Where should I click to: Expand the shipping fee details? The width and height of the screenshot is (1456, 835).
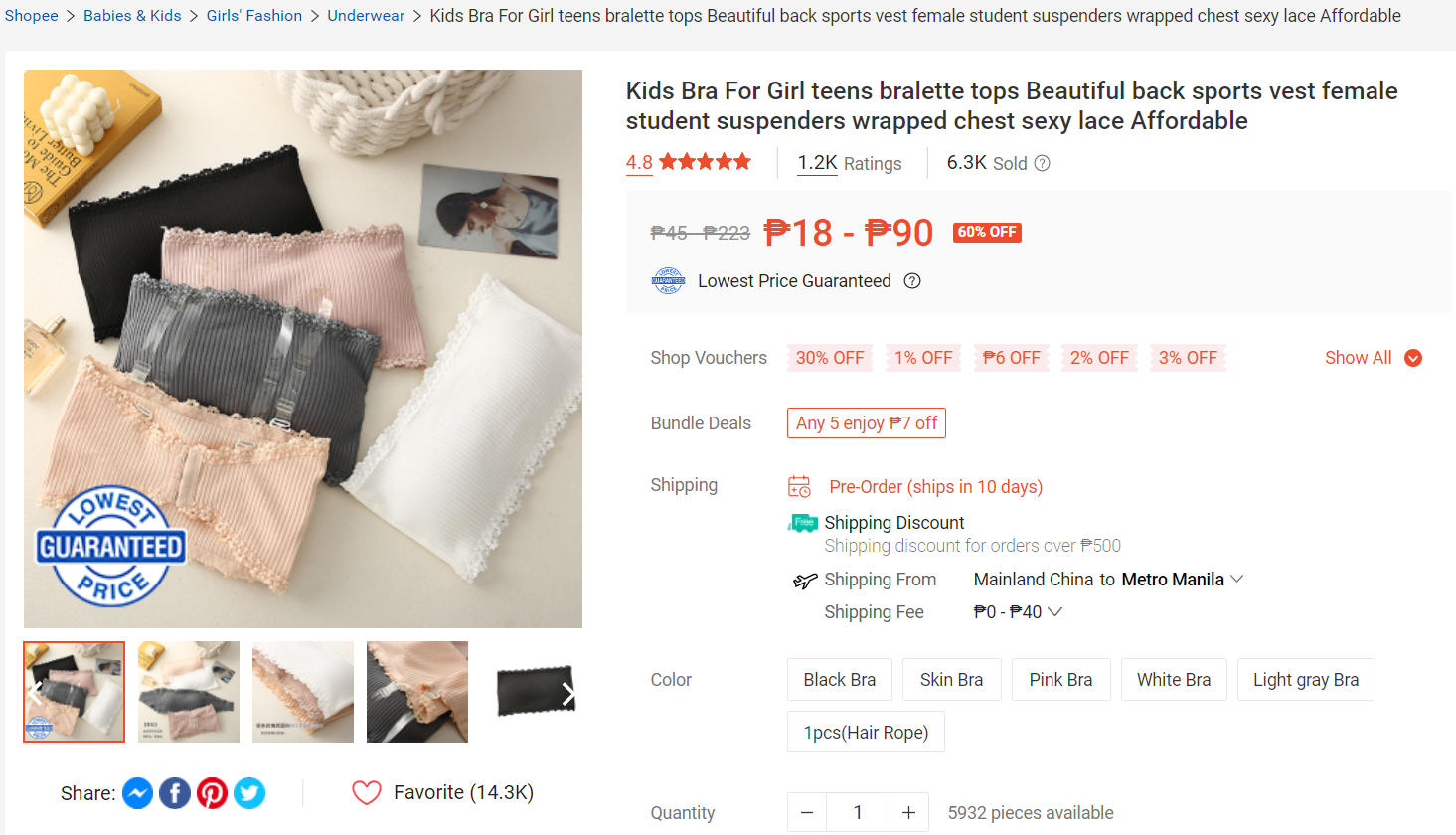(1018, 612)
